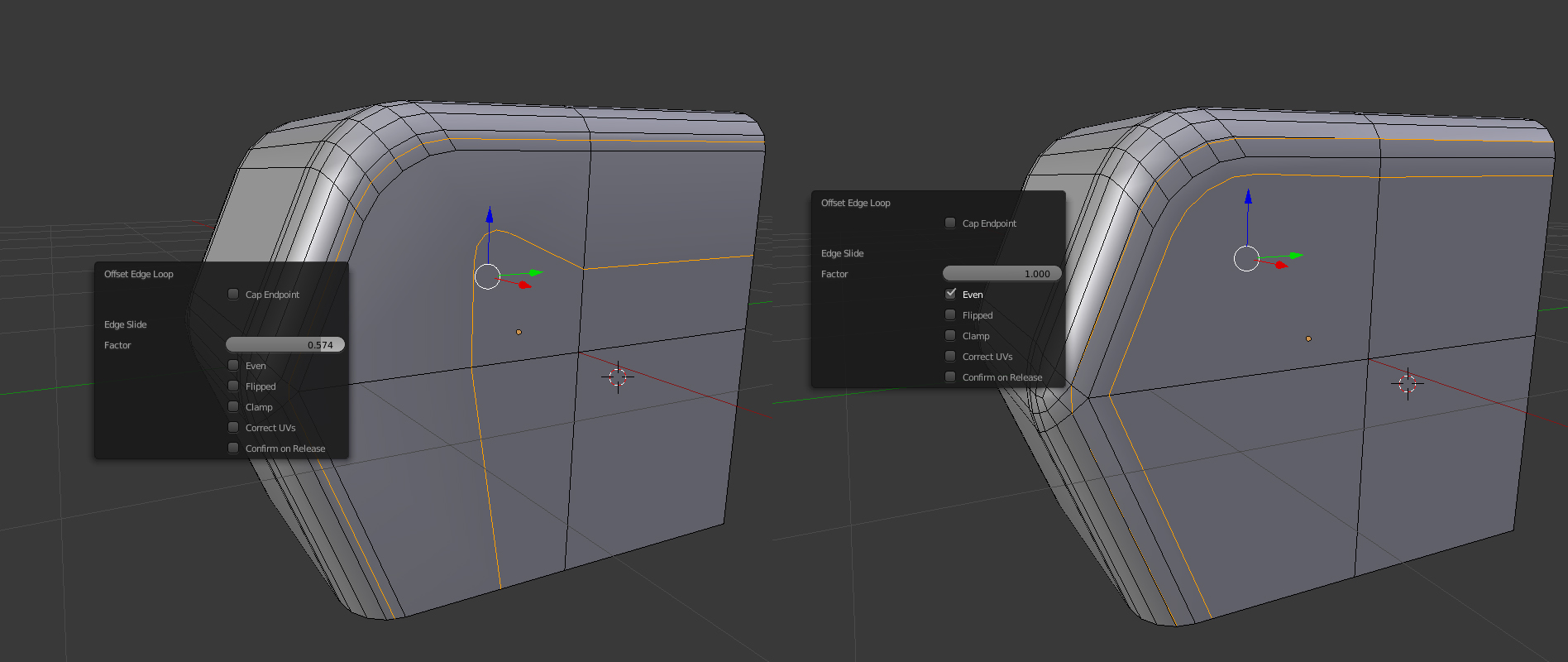
Task: Enable Clamp in right panel
Action: point(950,335)
